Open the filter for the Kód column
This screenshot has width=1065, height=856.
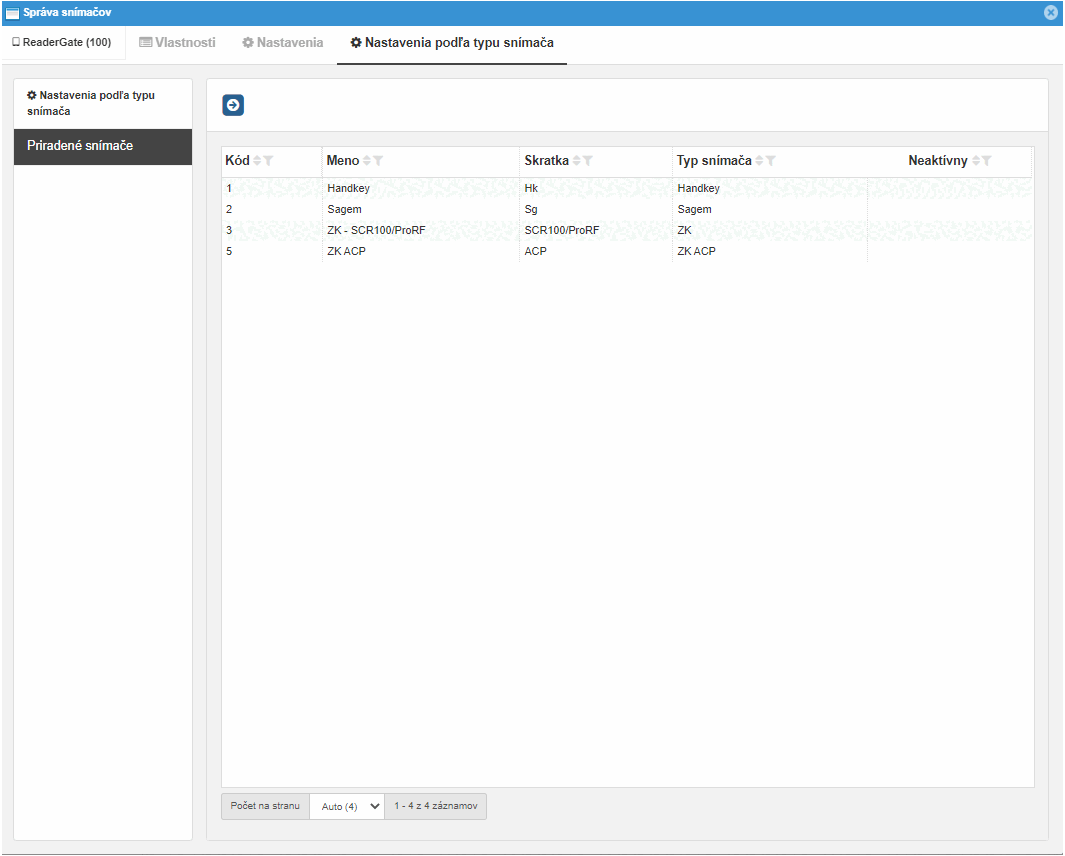click(268, 161)
